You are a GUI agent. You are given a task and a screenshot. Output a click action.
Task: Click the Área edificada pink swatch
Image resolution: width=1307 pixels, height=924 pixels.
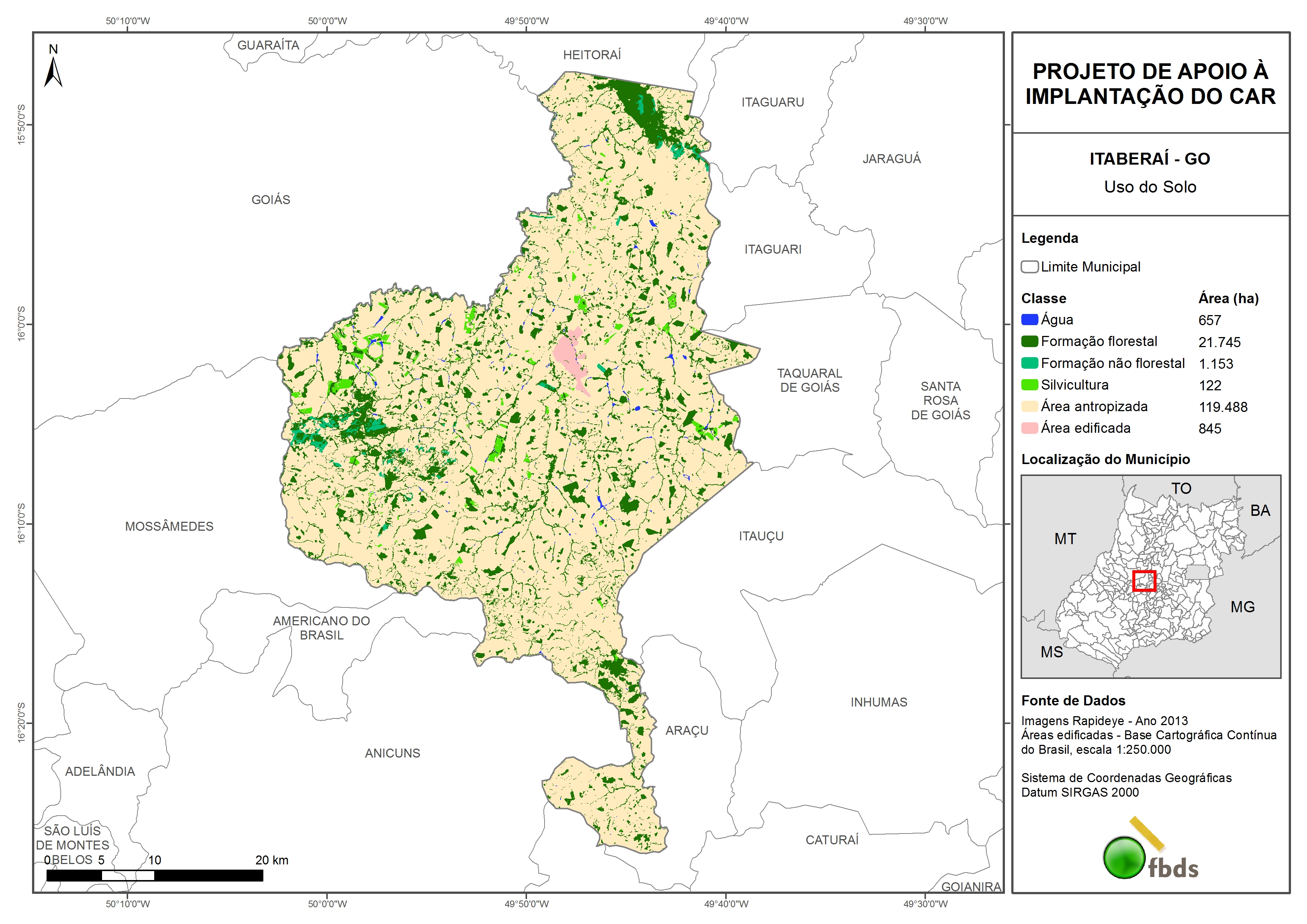pos(1029,428)
